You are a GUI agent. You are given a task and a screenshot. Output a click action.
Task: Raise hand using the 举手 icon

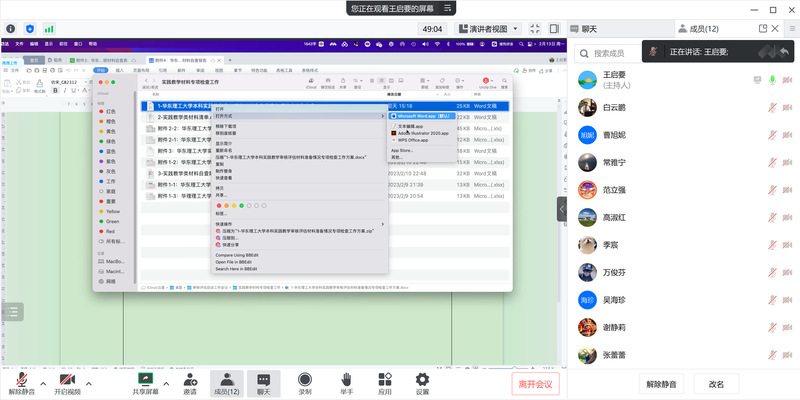pos(347,379)
